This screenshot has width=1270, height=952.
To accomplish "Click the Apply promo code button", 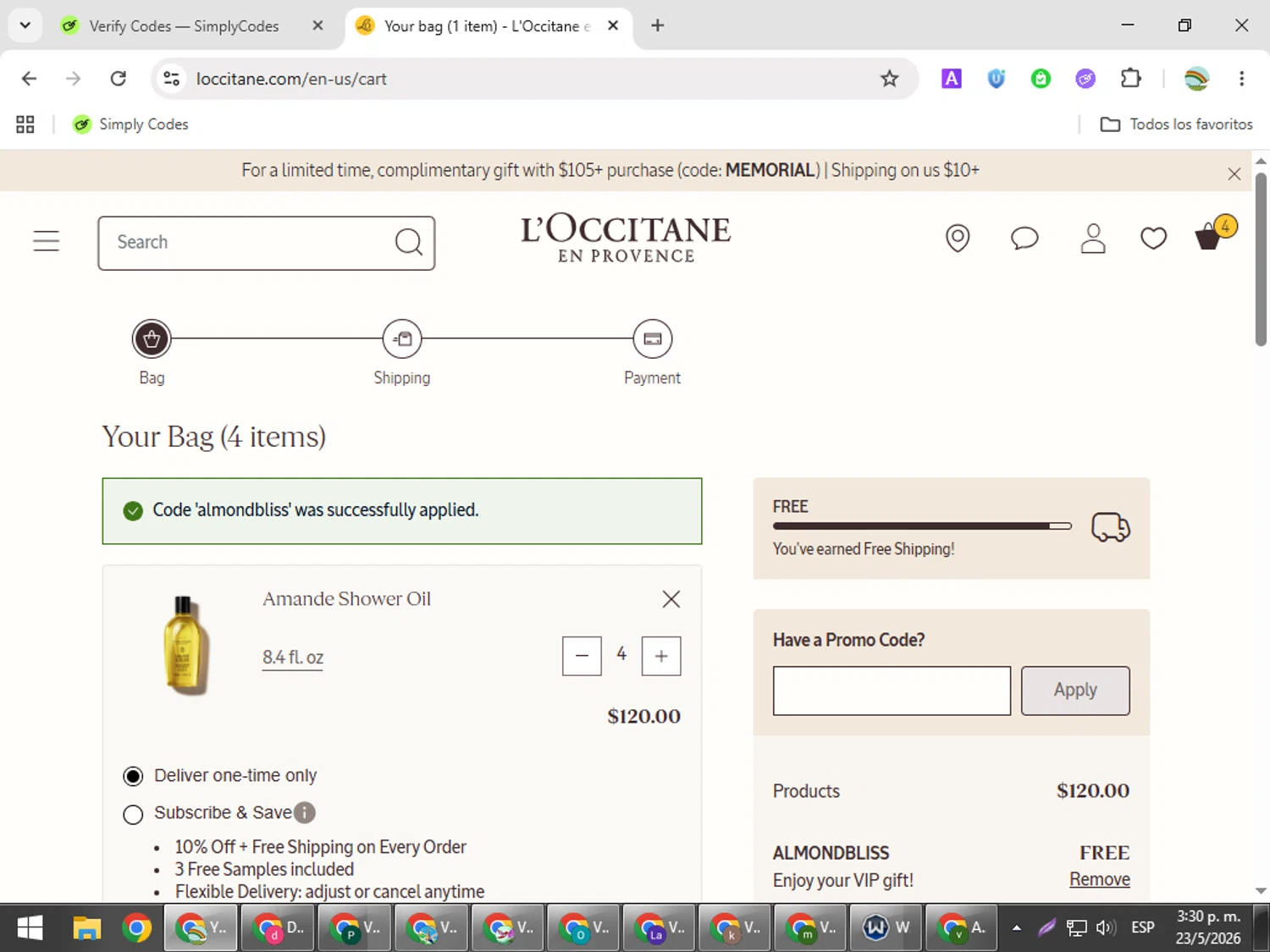I will tap(1075, 691).
